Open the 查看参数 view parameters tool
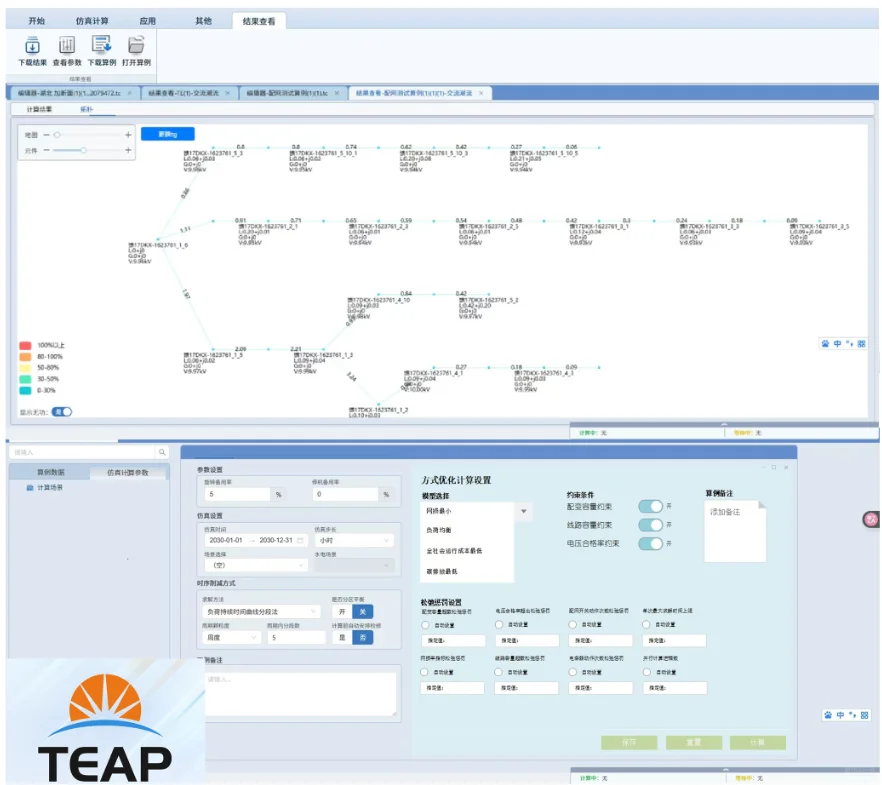Screen dimensions: 882x785 (x=67, y=45)
